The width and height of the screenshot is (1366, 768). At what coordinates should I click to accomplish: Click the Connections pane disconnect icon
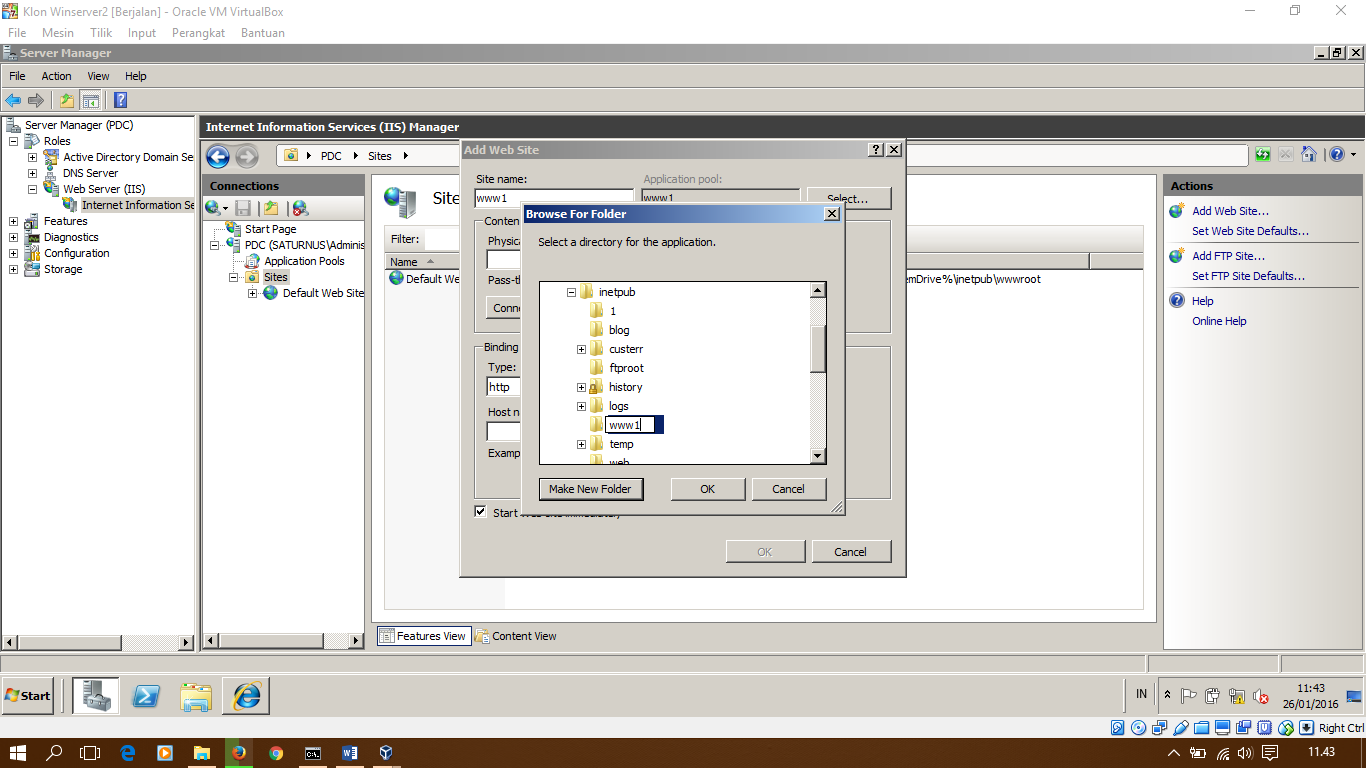[299, 208]
